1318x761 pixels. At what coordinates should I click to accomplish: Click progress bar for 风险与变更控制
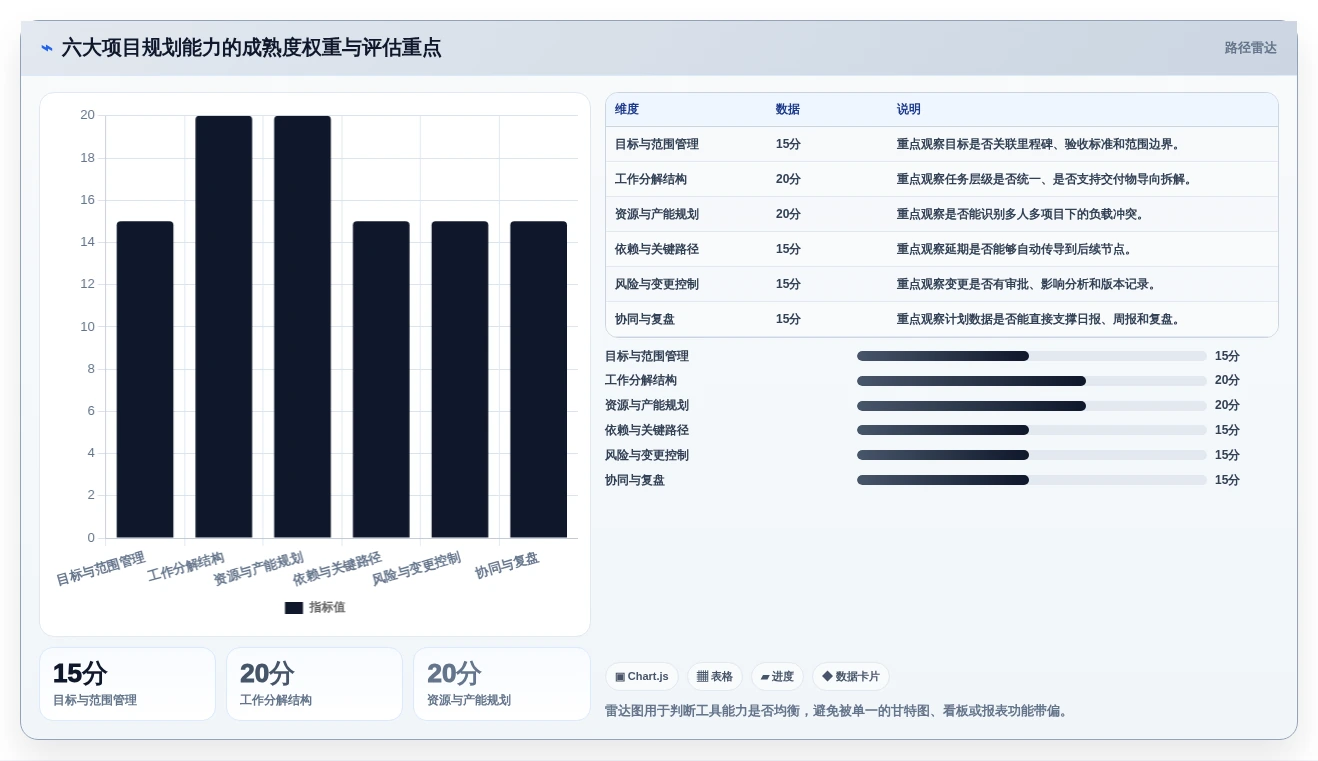1032,455
